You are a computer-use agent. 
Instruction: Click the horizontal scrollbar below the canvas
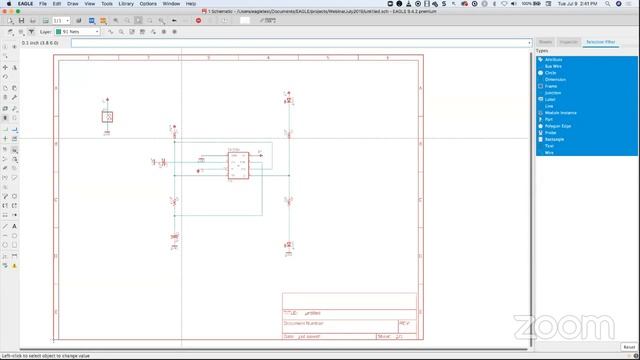273,349
